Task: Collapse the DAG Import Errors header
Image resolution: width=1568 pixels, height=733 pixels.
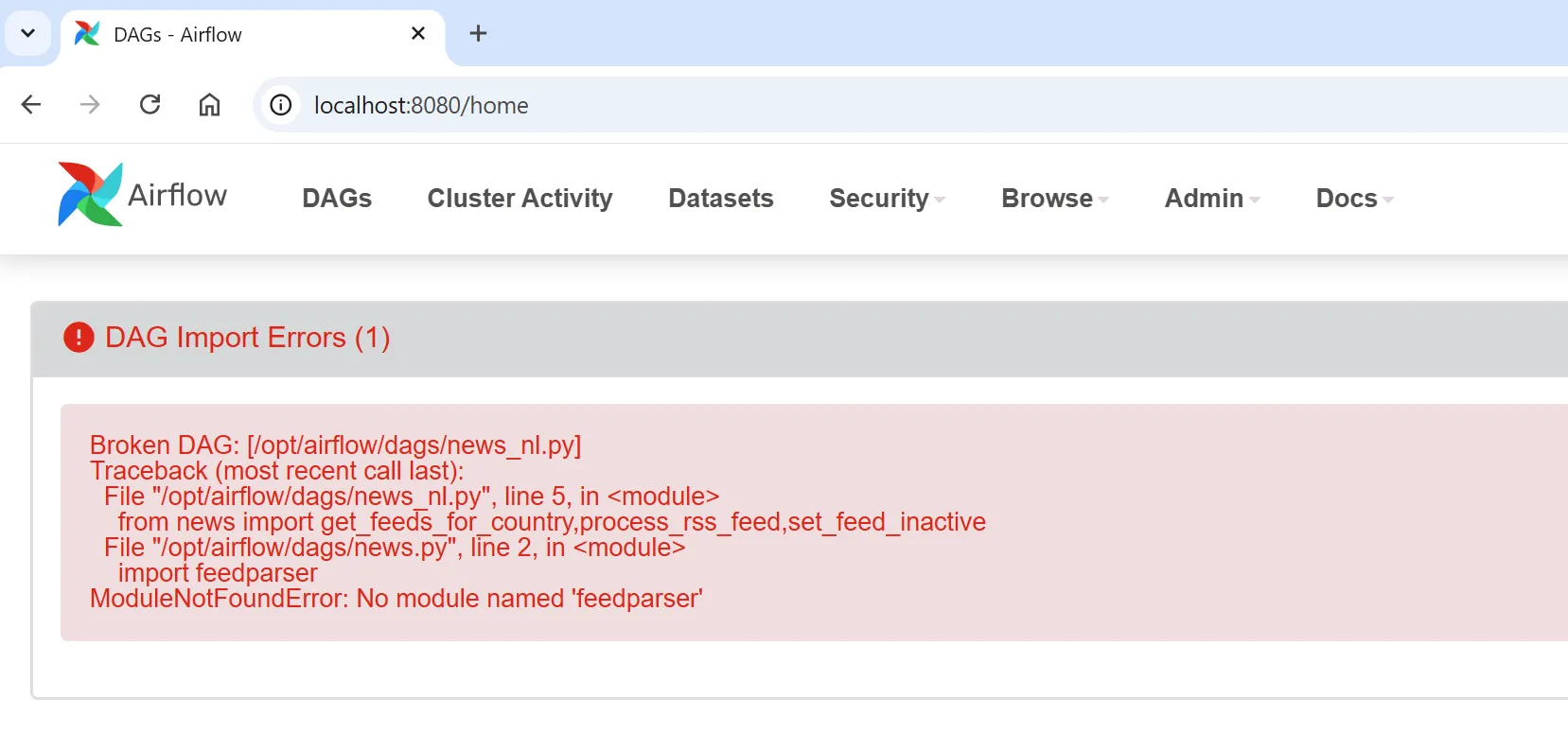Action: pyautogui.click(x=247, y=338)
